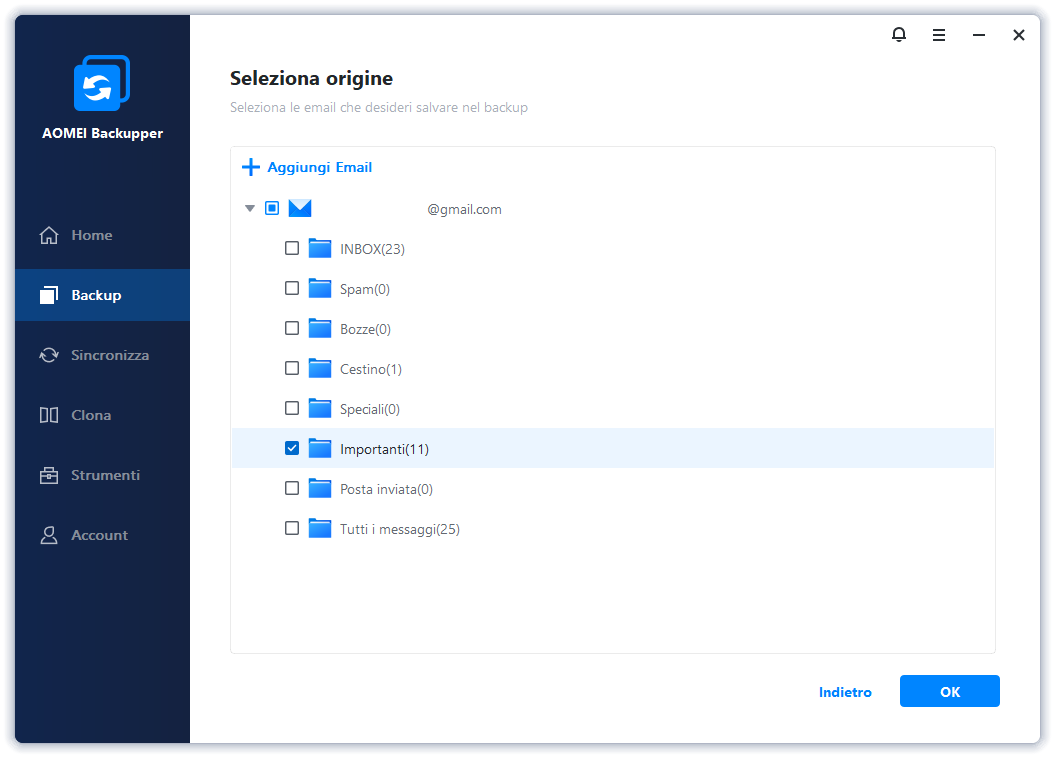Toggle the Gmail account select-all checkbox
Screen dimensions: 1055x758
click(x=272, y=209)
